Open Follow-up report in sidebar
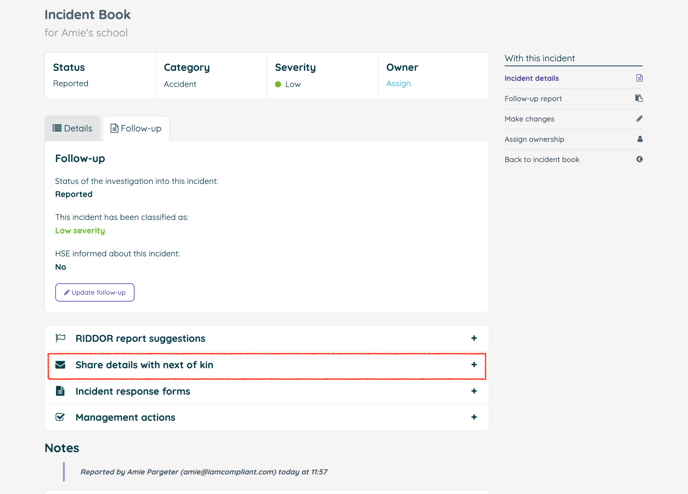Viewport: 688px width, 494px height. coord(533,99)
